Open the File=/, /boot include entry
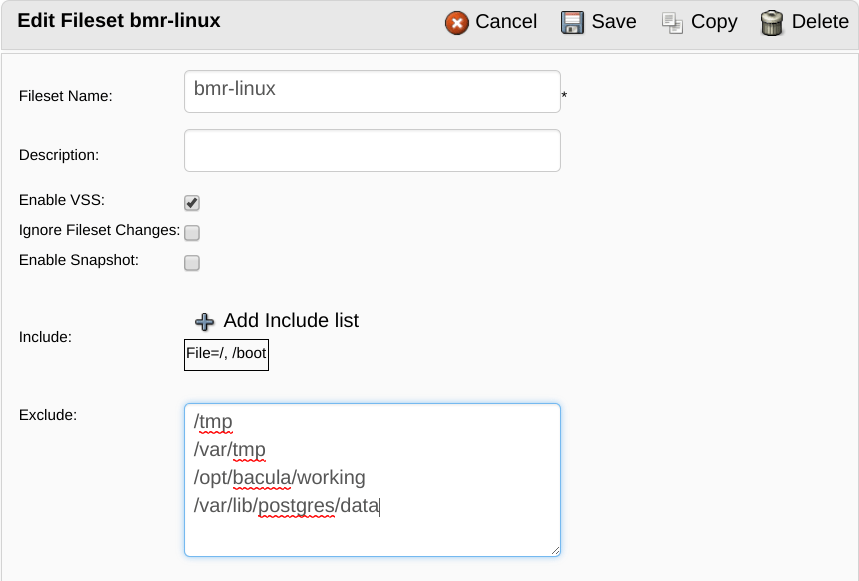Viewport: 859px width, 581px height. coord(226,355)
